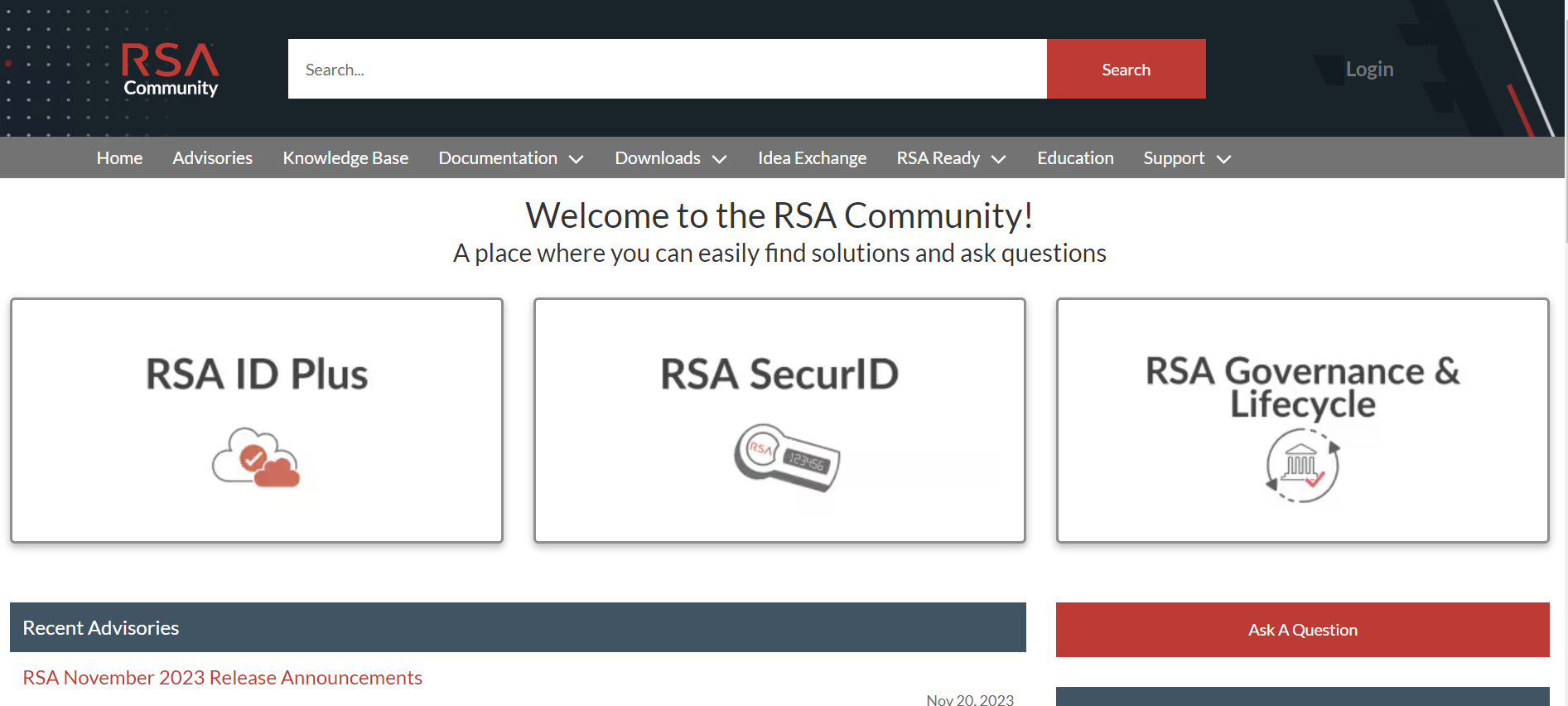
Task: Go to the Home menu item
Action: point(119,158)
